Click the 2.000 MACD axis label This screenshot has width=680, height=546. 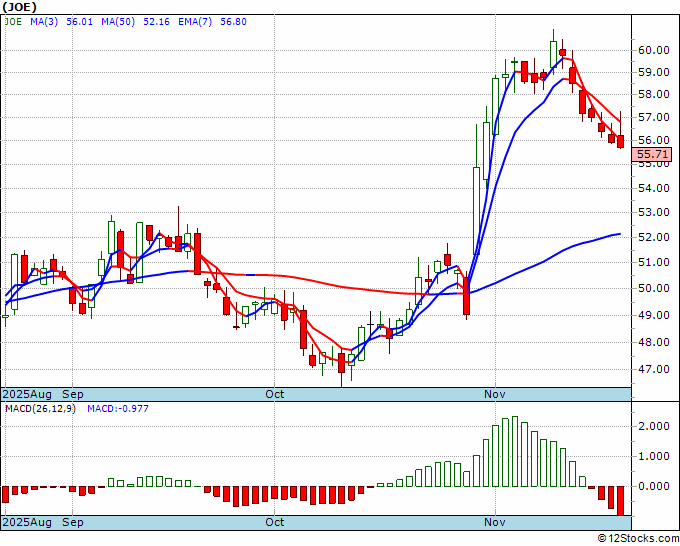point(654,426)
